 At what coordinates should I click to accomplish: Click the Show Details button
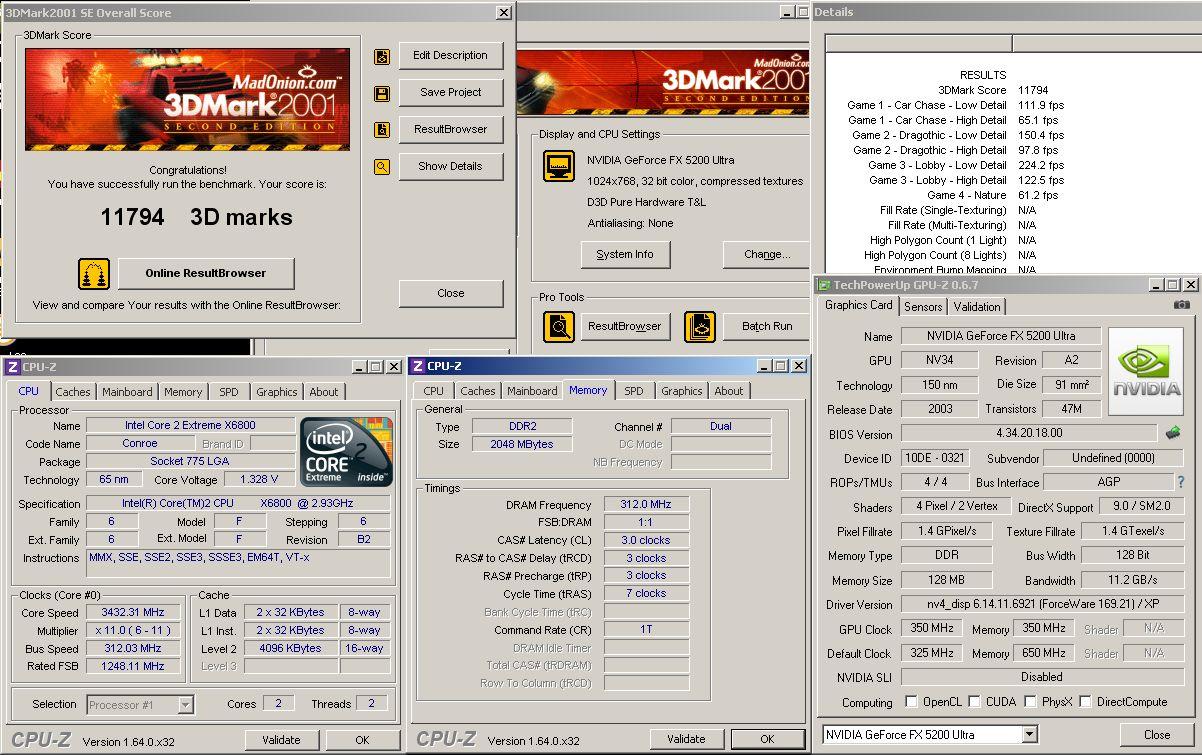(x=450, y=166)
